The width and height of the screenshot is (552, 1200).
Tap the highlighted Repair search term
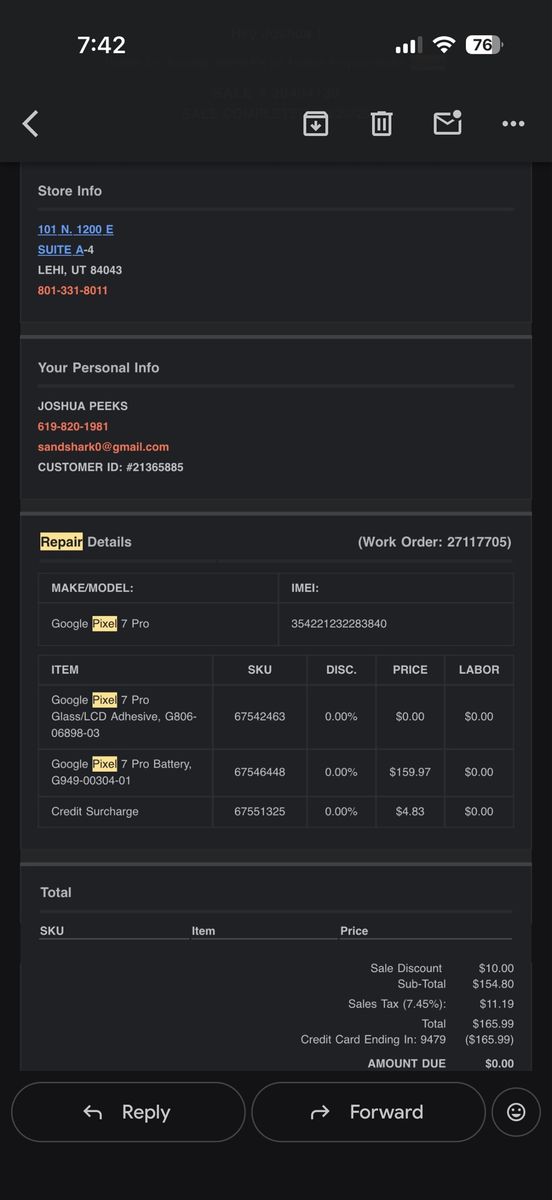61,542
